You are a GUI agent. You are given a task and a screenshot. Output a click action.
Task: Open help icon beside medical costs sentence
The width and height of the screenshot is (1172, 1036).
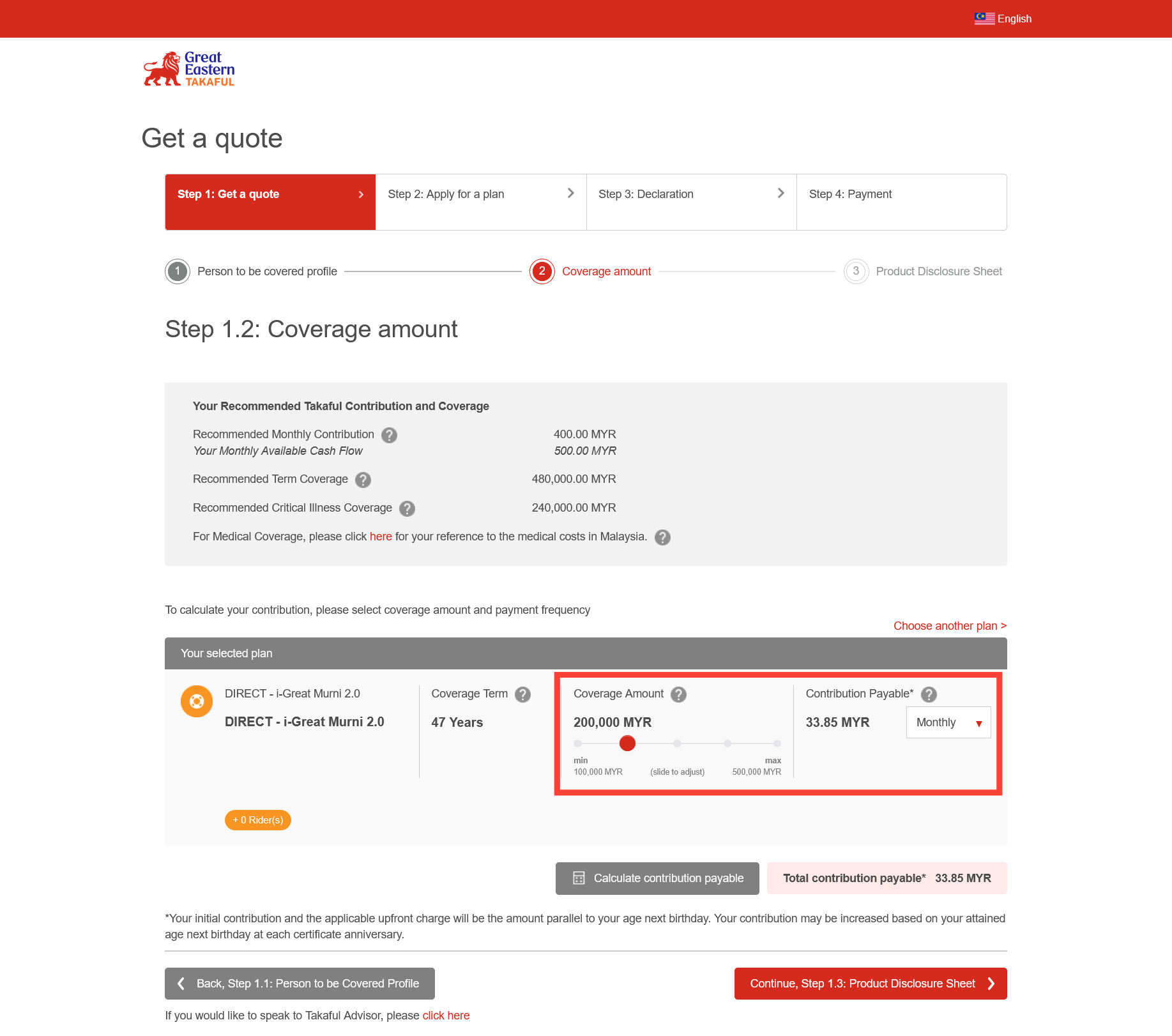point(662,537)
